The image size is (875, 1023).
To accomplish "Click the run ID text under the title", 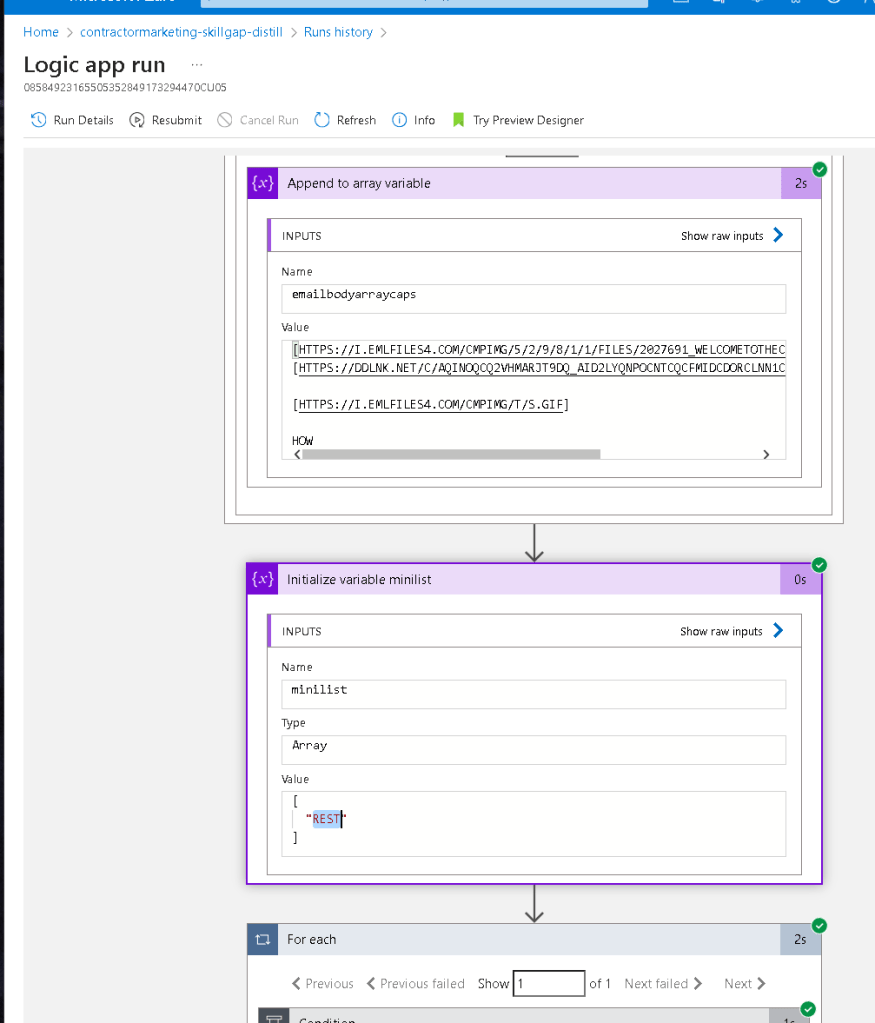I will (x=125, y=87).
